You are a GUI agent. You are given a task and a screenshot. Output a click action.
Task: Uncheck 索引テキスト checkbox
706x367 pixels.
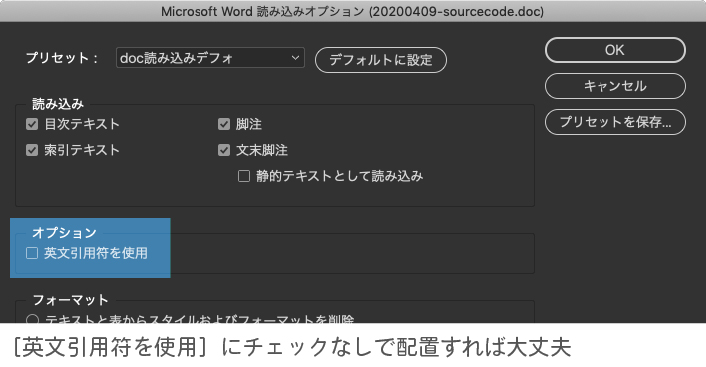point(32,150)
